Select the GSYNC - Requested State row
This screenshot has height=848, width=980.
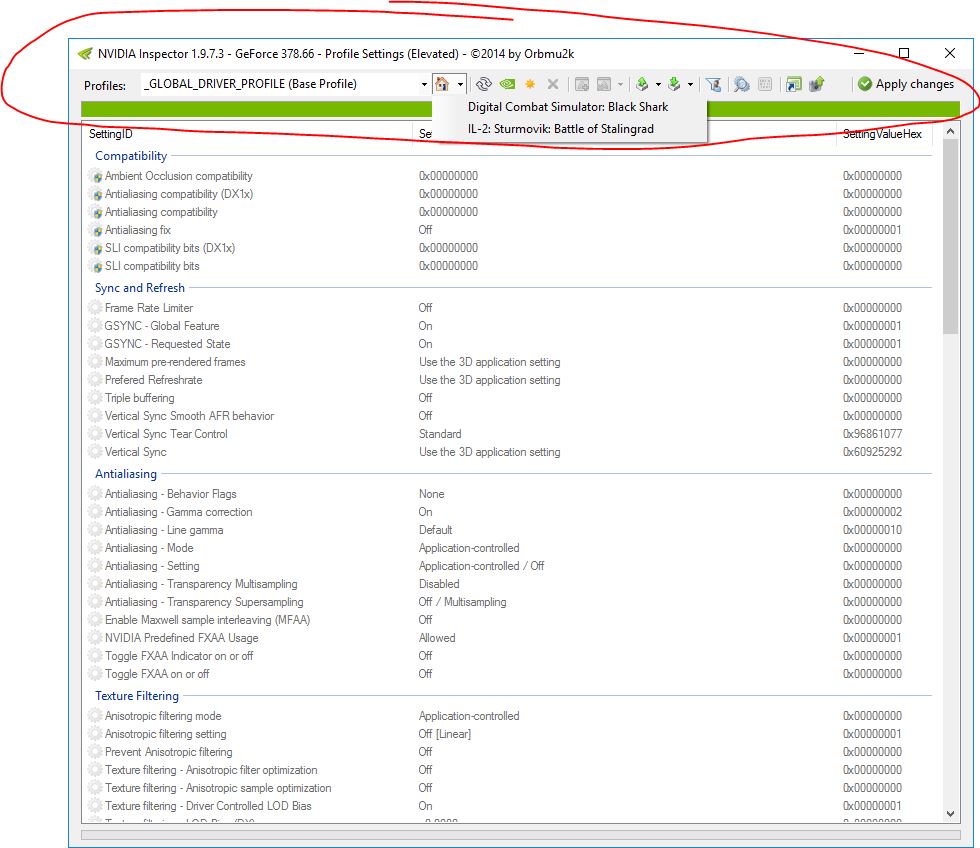pos(509,344)
